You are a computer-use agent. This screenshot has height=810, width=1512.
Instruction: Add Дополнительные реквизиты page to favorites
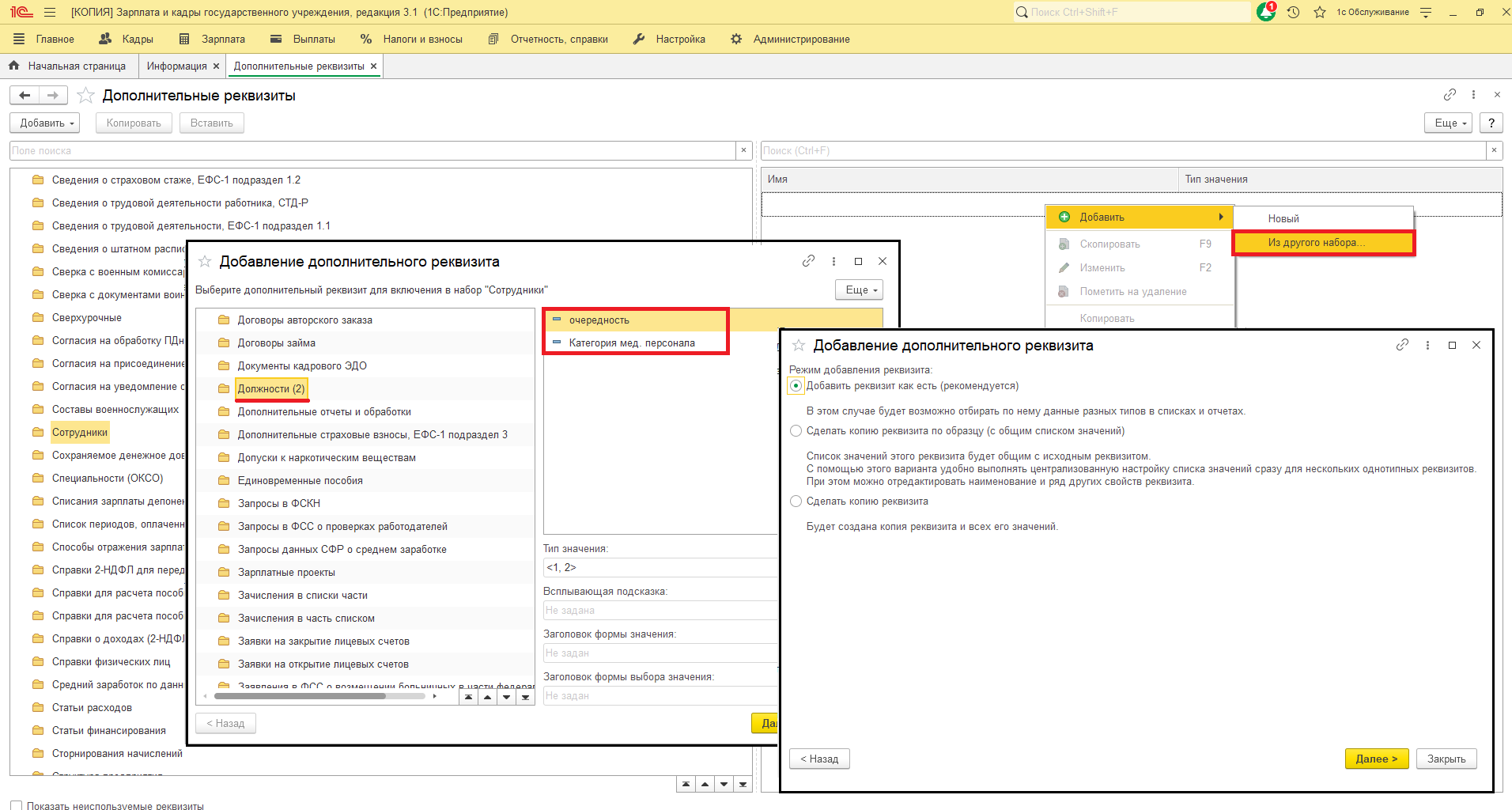[x=86, y=96]
